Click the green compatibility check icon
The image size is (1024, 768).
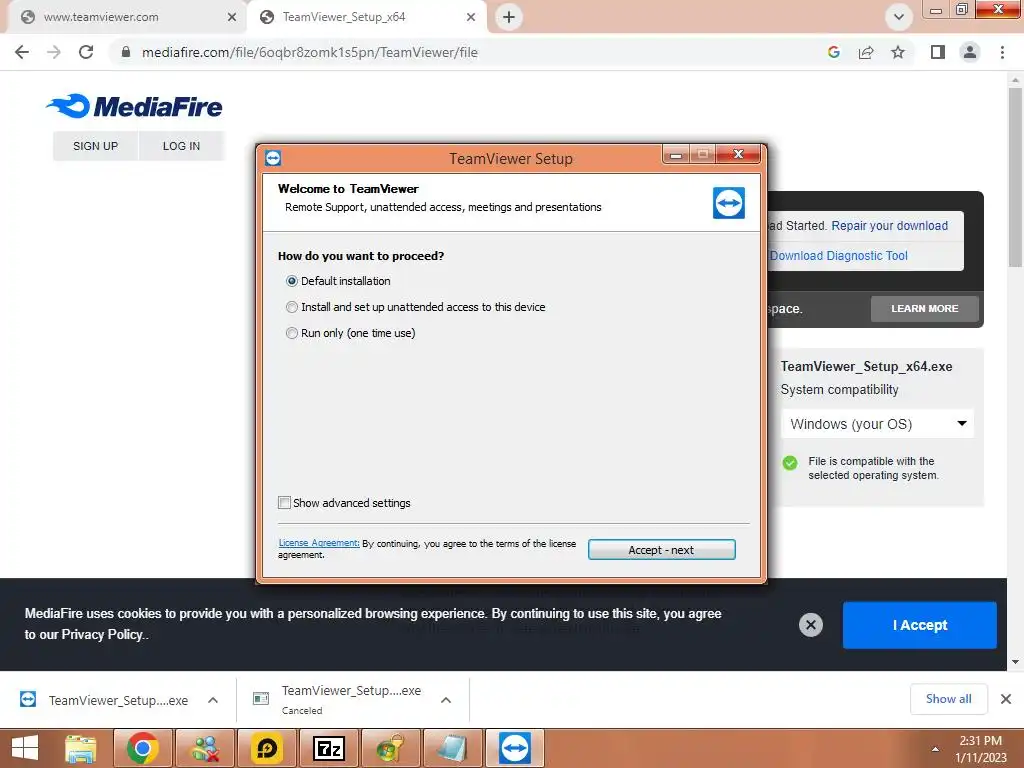coord(790,463)
